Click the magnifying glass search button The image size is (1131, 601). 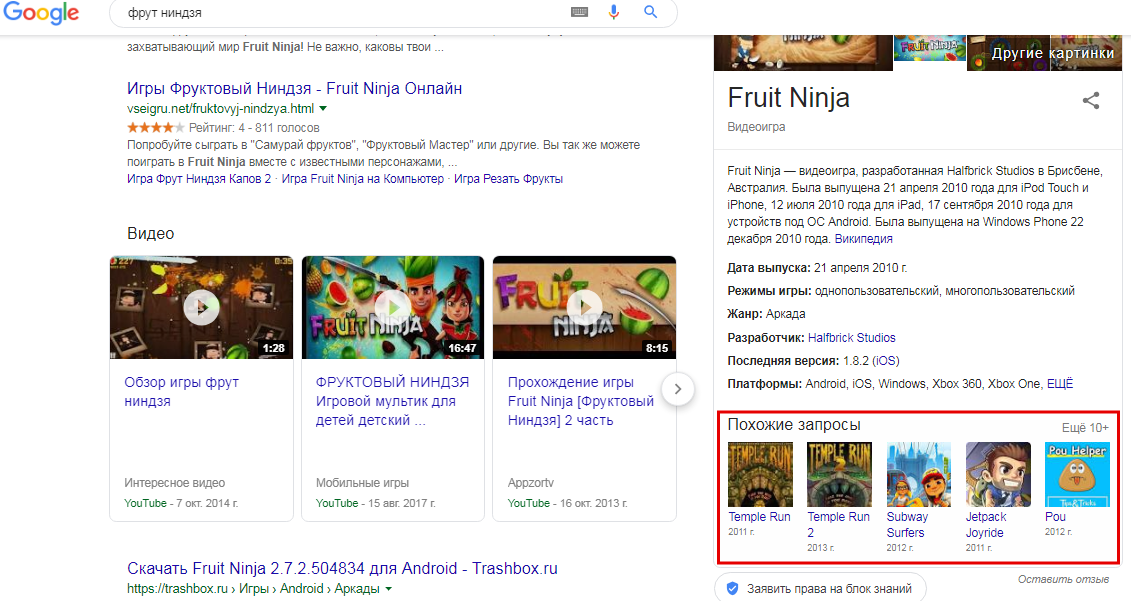[x=650, y=12]
